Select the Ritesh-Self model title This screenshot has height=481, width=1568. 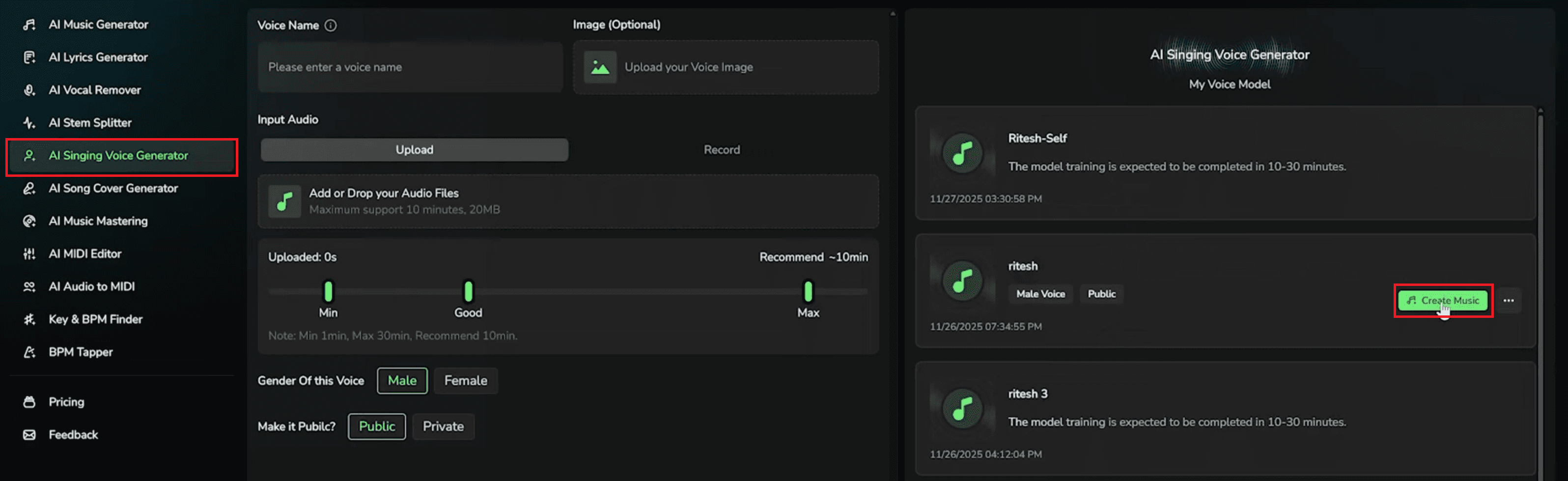pos(1037,138)
